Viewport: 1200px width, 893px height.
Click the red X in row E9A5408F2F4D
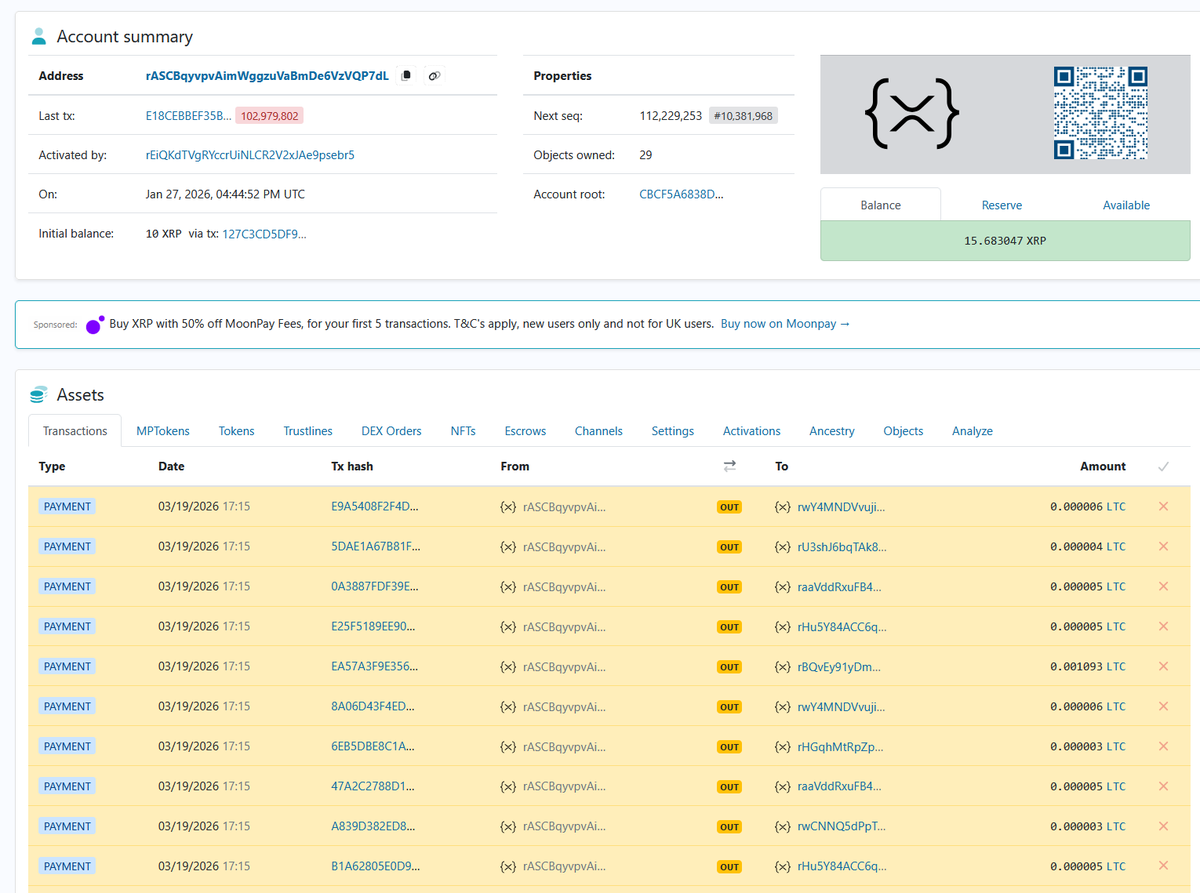[1163, 507]
